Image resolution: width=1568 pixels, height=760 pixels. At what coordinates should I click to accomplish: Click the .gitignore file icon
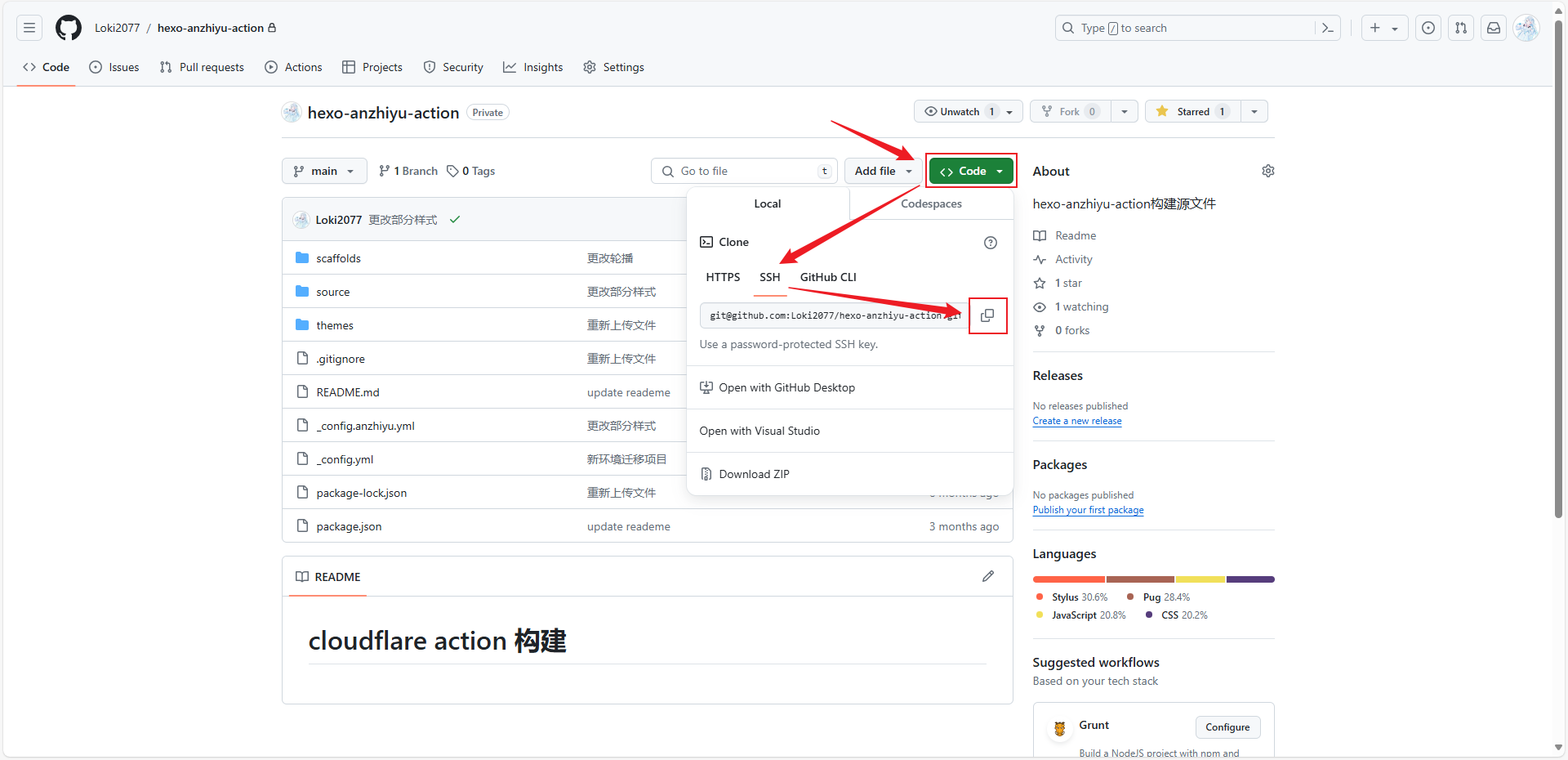click(x=302, y=358)
